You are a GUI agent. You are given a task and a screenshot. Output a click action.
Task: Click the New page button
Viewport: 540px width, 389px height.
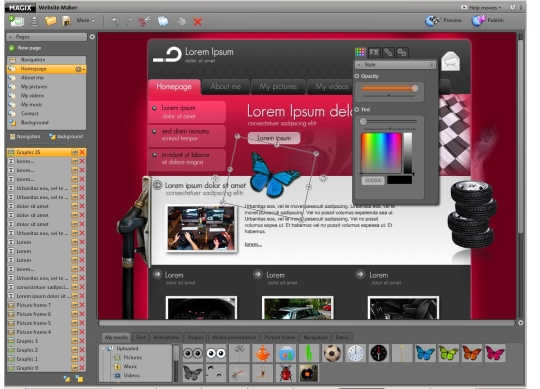(25, 48)
